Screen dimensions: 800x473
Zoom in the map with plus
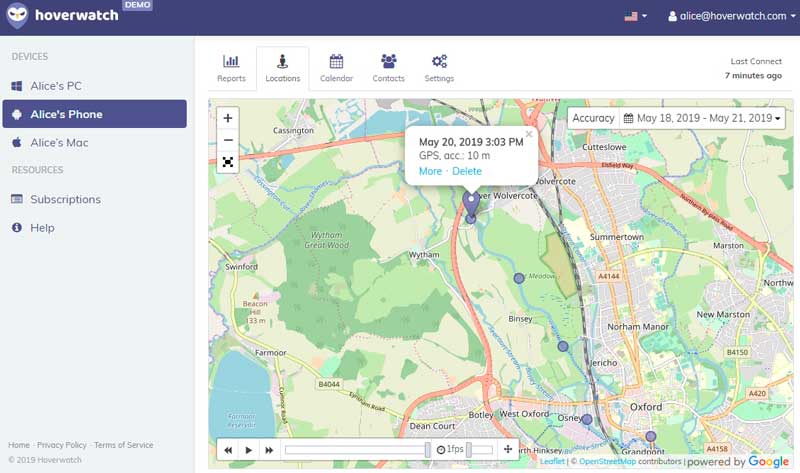click(x=228, y=118)
